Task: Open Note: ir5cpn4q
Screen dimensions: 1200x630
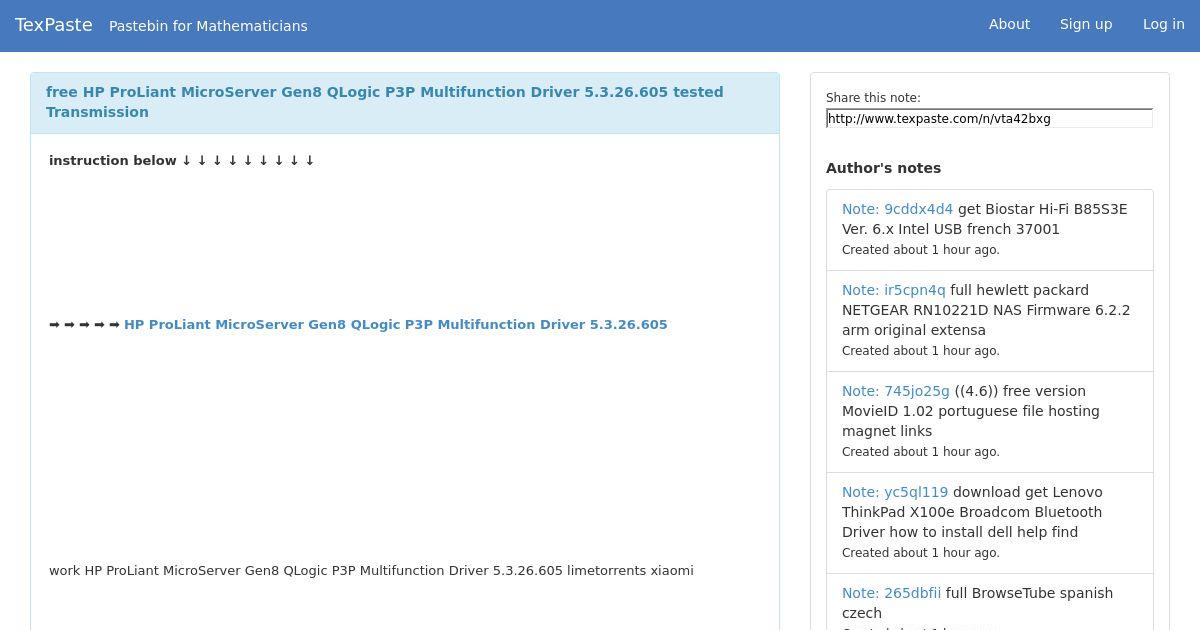Action: (894, 290)
